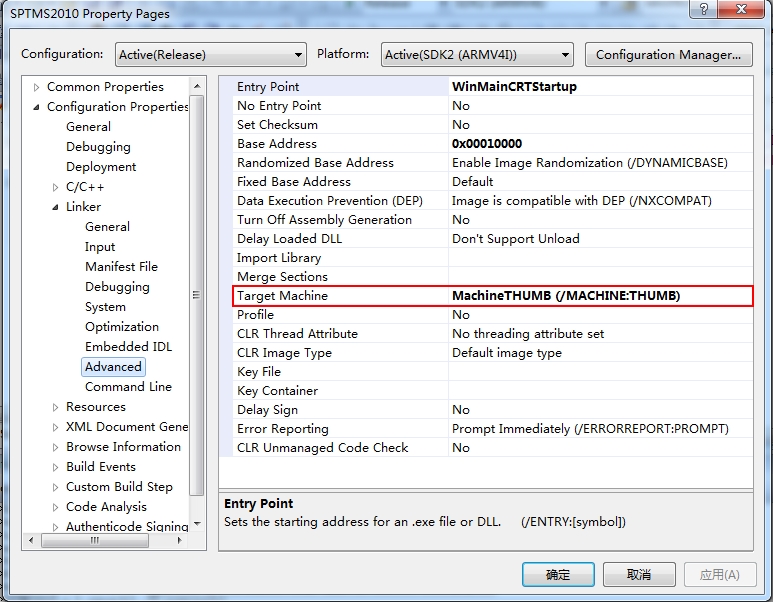Image resolution: width=773 pixels, height=602 pixels.
Task: Select the Key File property row
Action: [x=493, y=372]
